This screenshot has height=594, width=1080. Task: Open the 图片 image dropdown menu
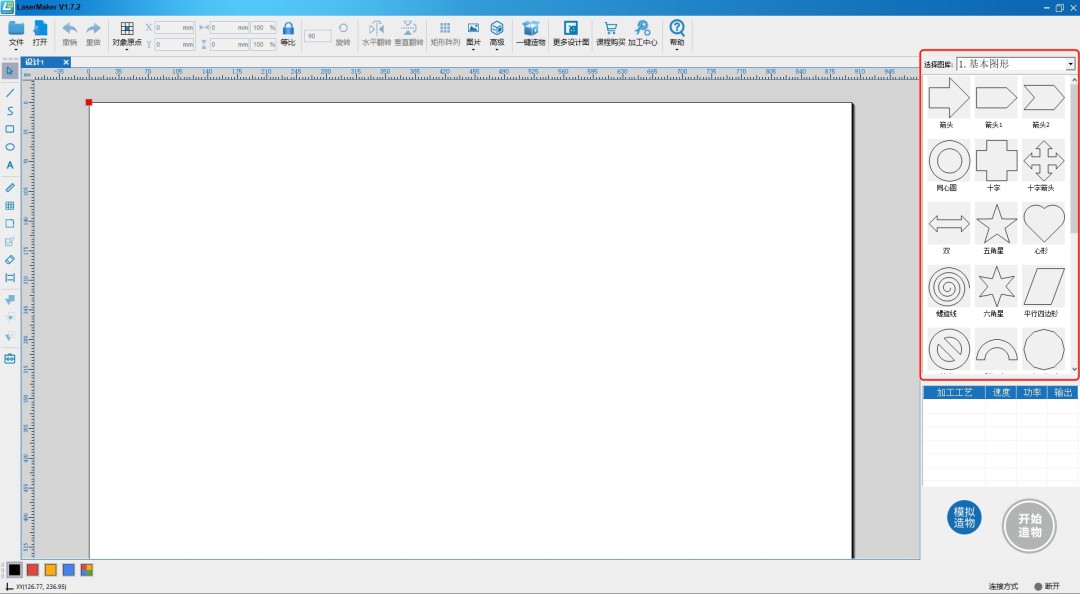click(x=473, y=34)
